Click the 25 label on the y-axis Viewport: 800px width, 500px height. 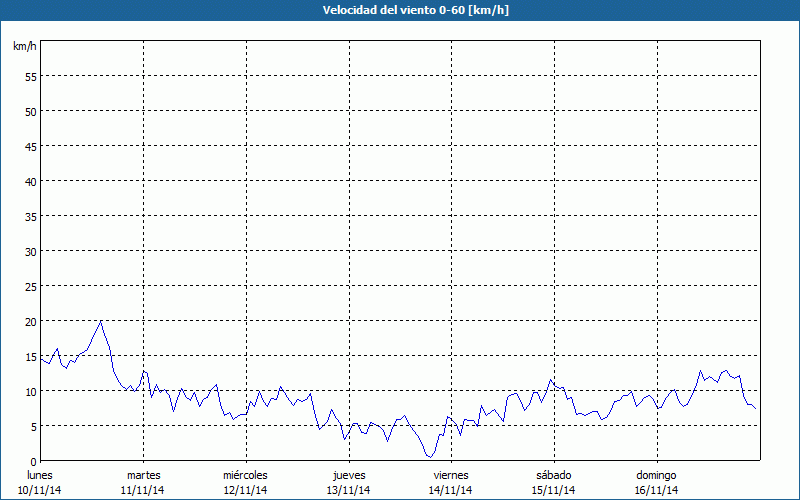tap(30, 286)
